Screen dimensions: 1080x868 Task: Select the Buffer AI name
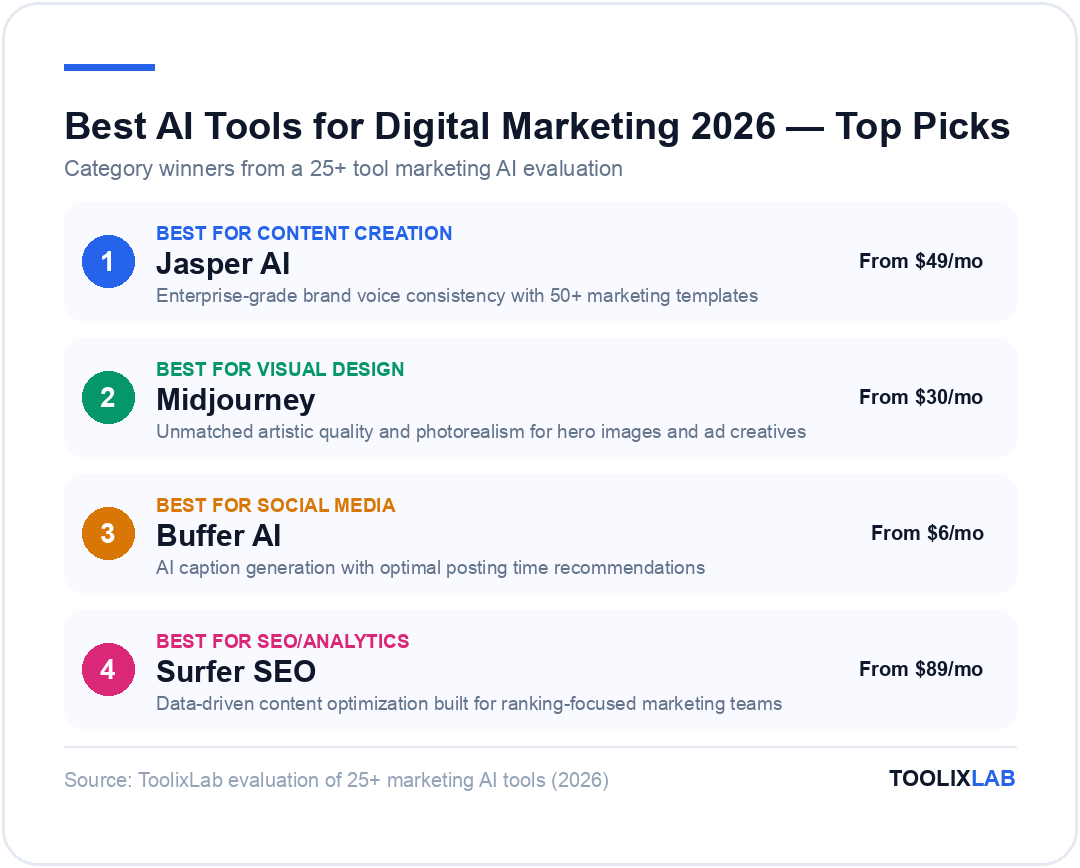pyautogui.click(x=218, y=536)
